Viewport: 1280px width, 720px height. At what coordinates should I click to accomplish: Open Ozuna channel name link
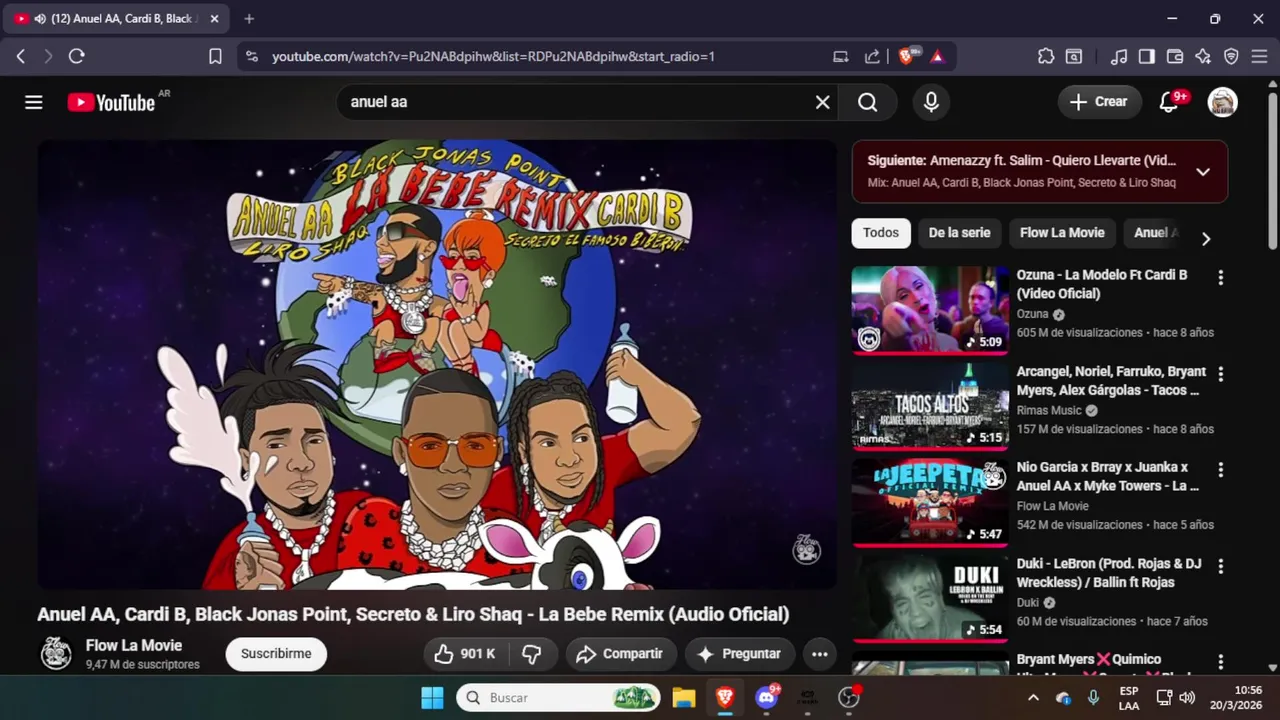click(x=1033, y=314)
